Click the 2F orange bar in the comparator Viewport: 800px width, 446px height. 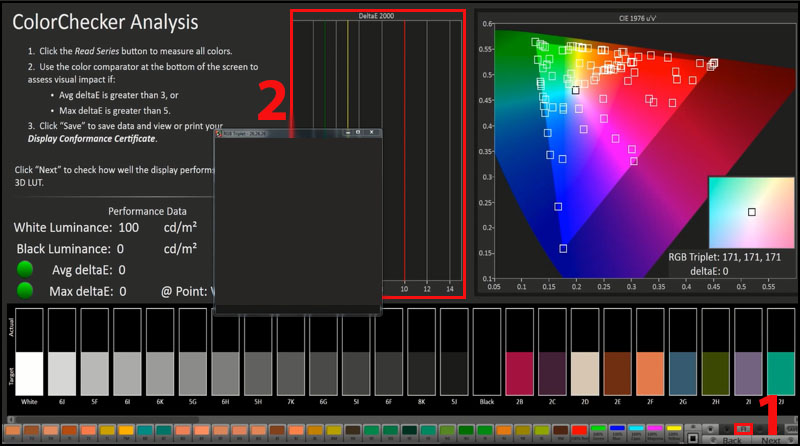point(650,352)
